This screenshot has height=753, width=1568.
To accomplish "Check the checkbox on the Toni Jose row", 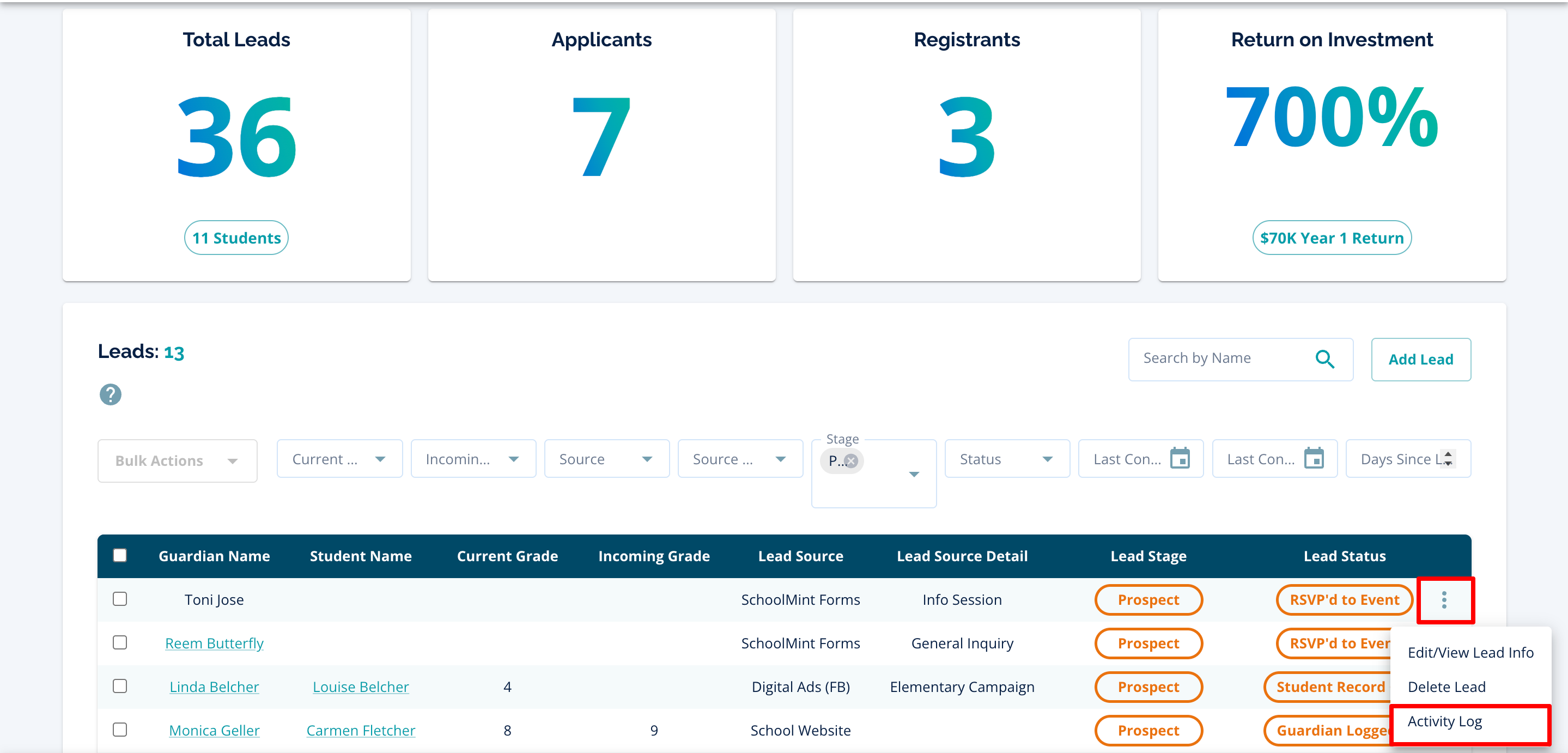I will 120,599.
